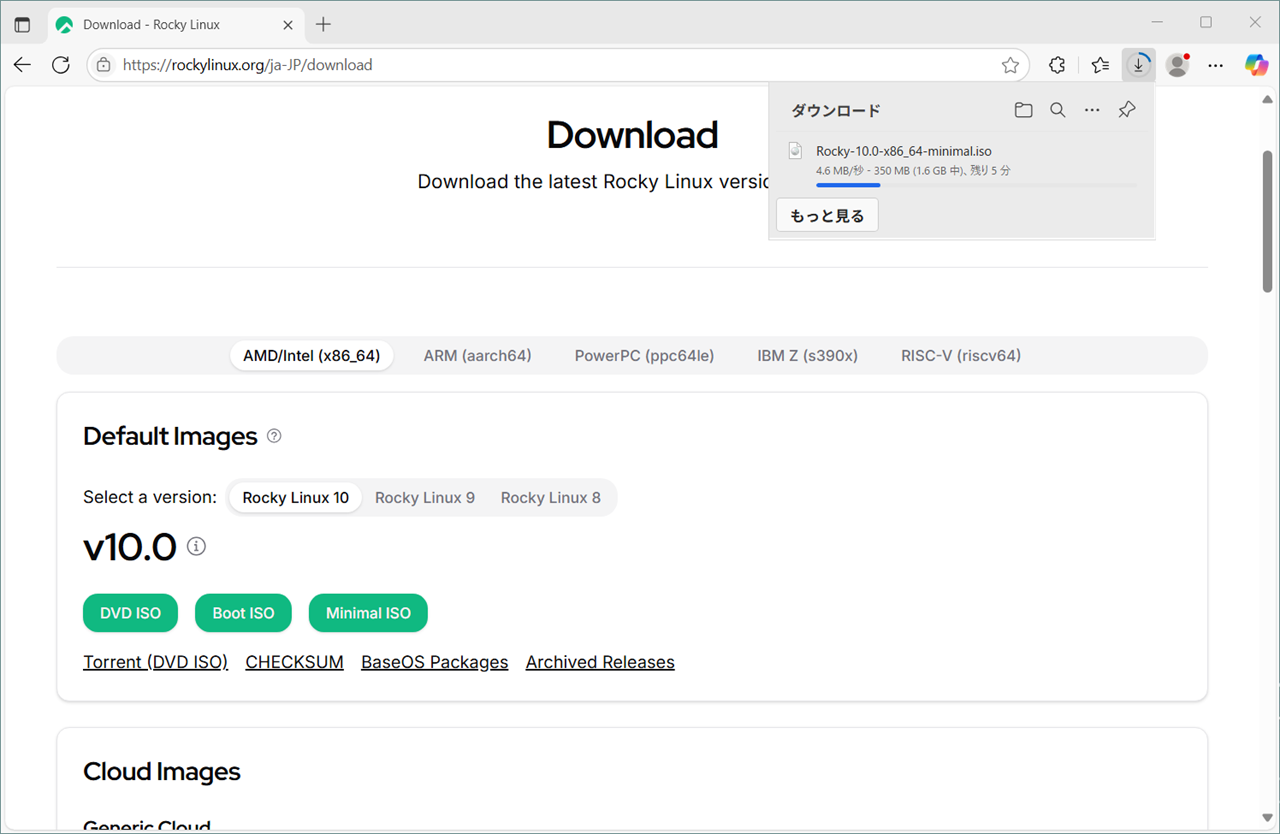Refresh the Rocky Linux download page
This screenshot has width=1280, height=834.
pos(61,65)
